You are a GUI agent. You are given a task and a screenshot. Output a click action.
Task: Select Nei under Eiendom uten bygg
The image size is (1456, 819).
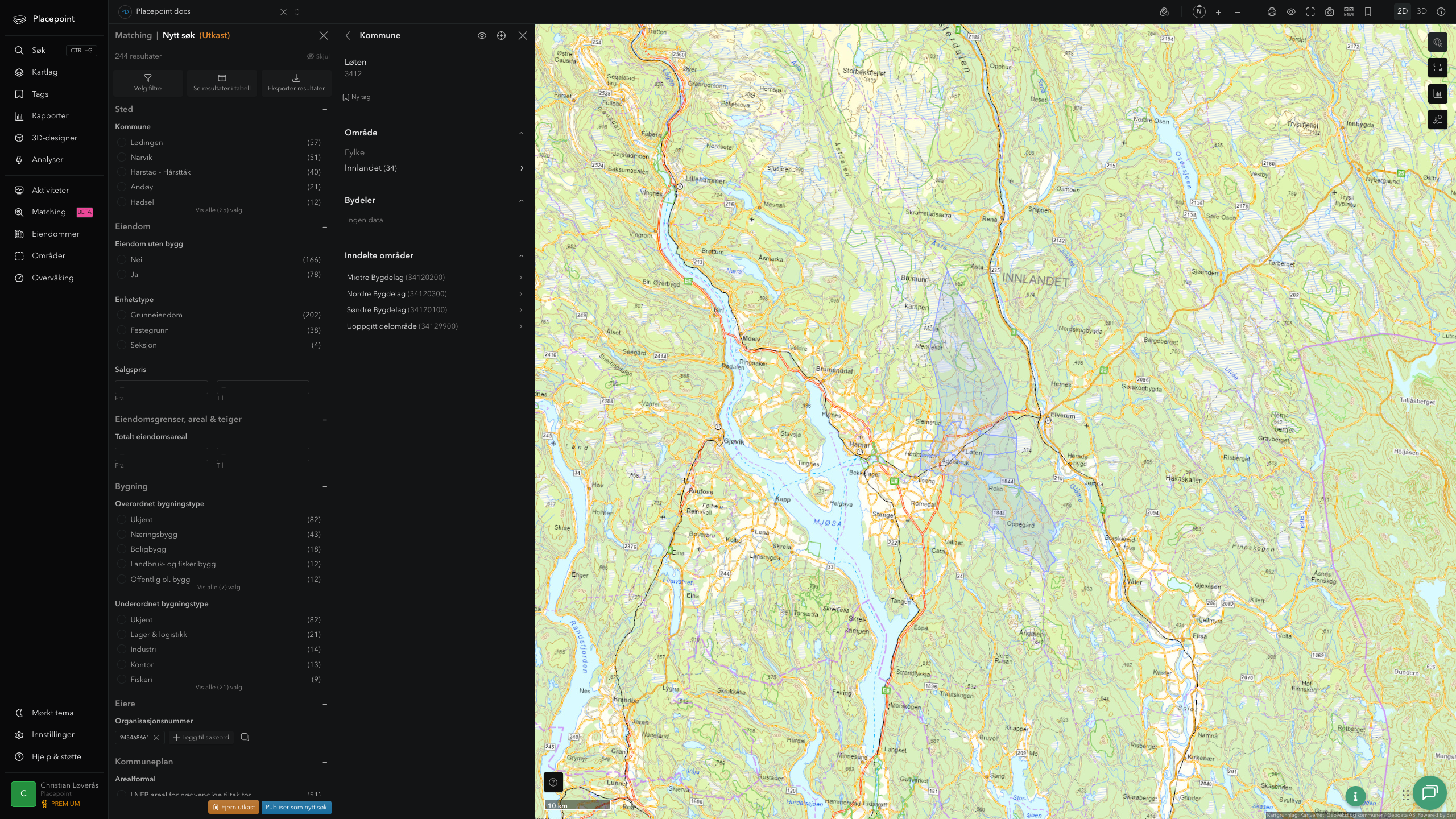(x=121, y=259)
